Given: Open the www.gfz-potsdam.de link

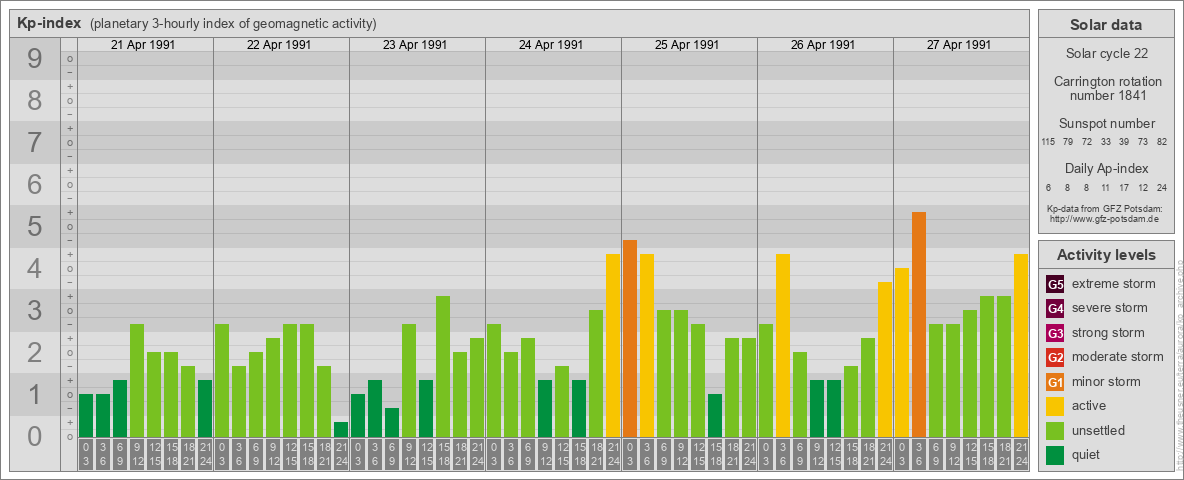Looking at the screenshot, I should coord(1104,218).
